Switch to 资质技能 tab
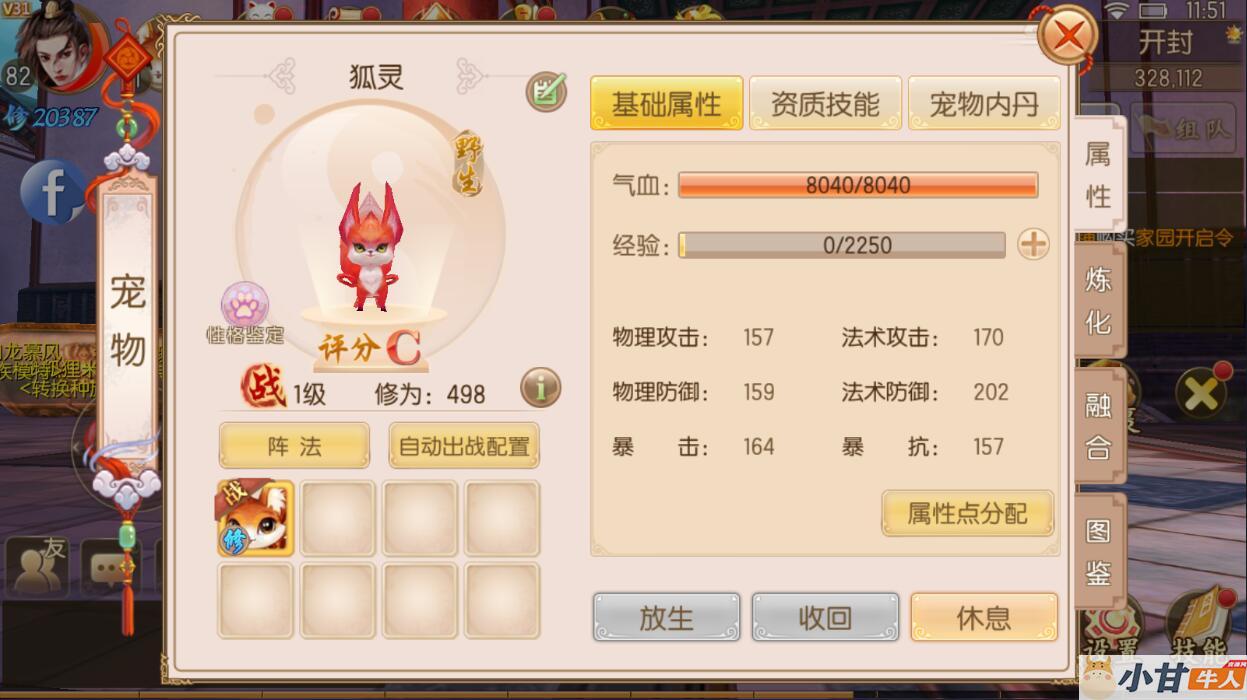 pyautogui.click(x=825, y=104)
